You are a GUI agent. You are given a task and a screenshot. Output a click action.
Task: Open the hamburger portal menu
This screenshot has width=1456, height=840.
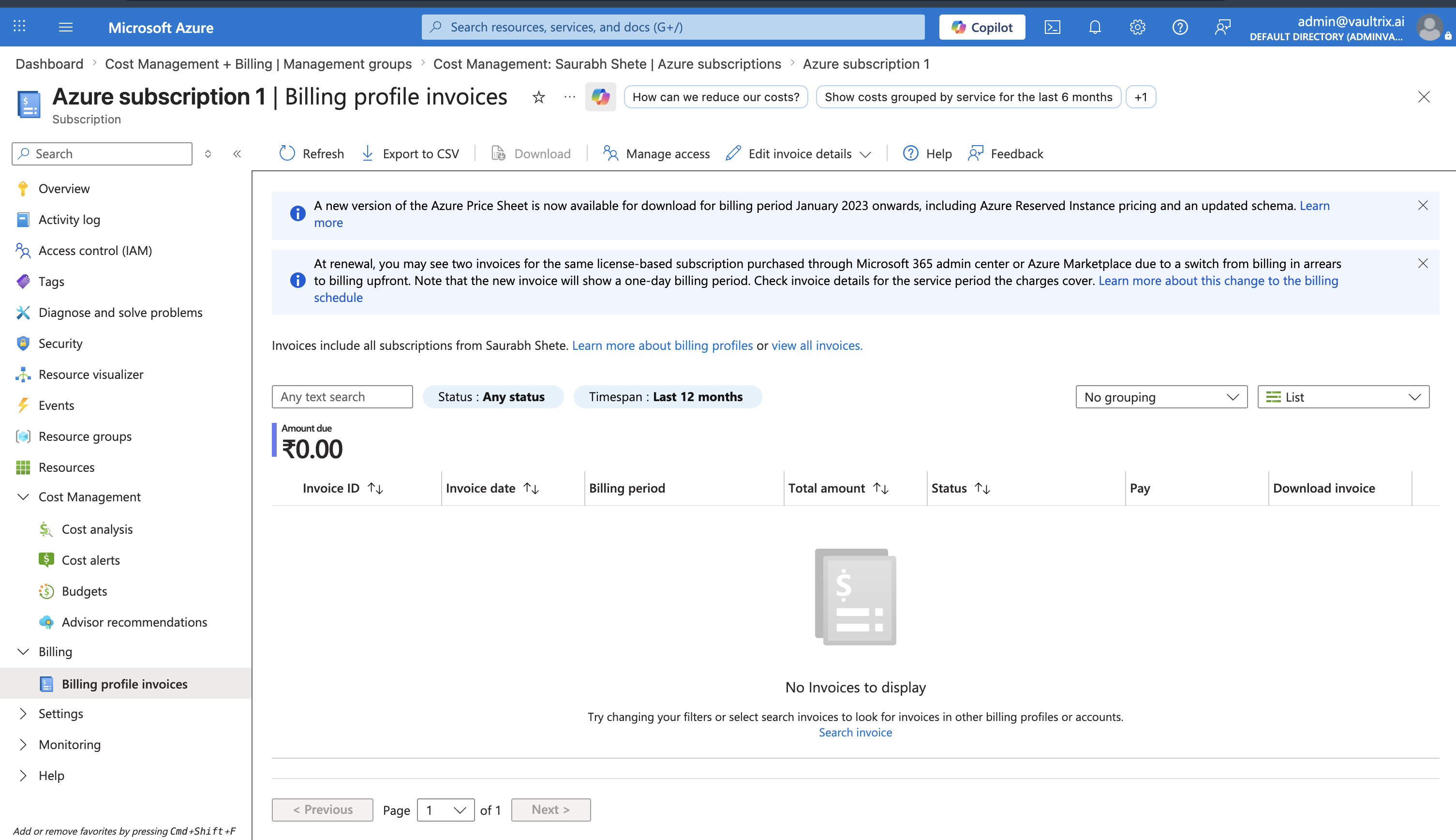click(x=66, y=27)
